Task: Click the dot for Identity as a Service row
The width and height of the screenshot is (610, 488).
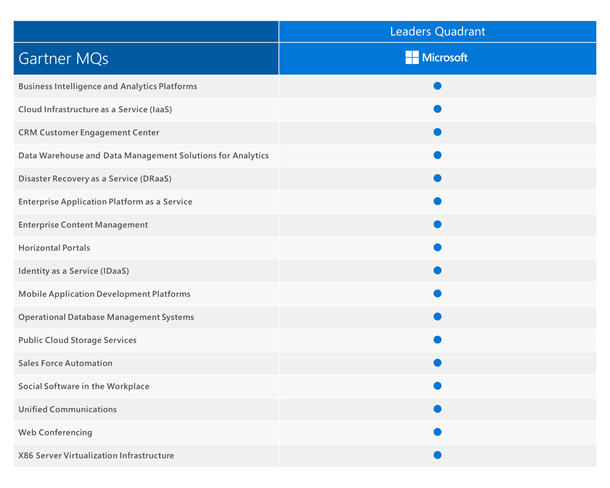Action: point(437,270)
